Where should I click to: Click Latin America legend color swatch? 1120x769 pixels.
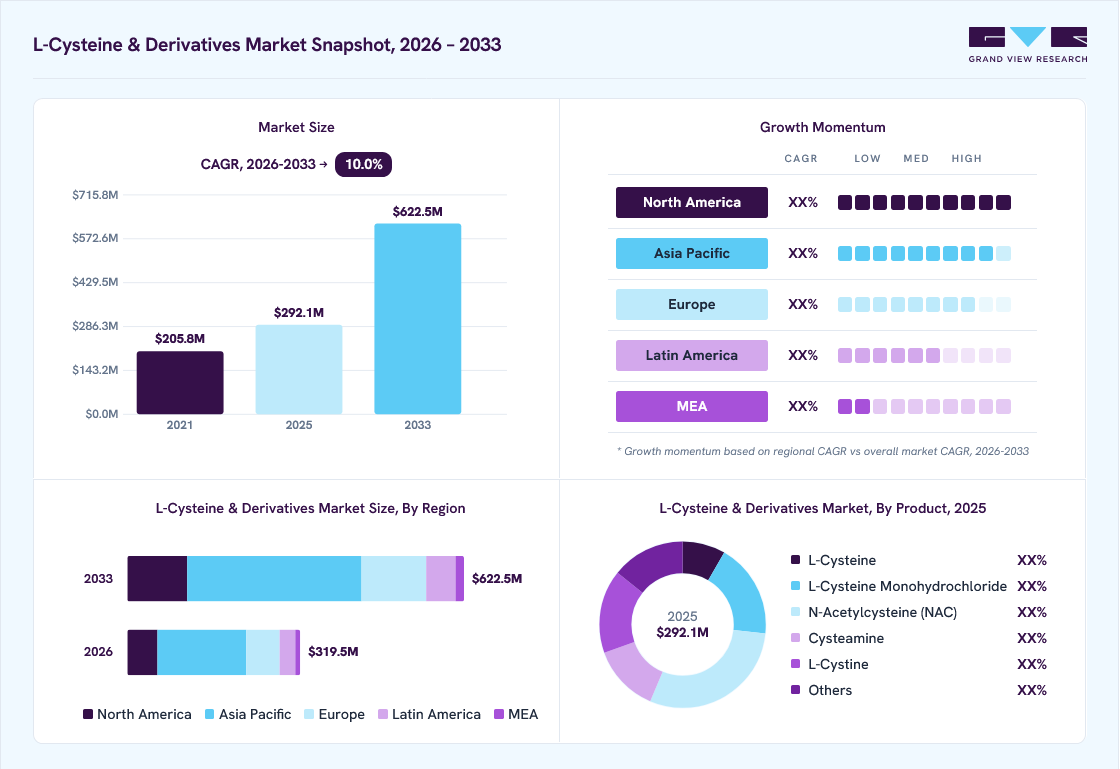(383, 714)
